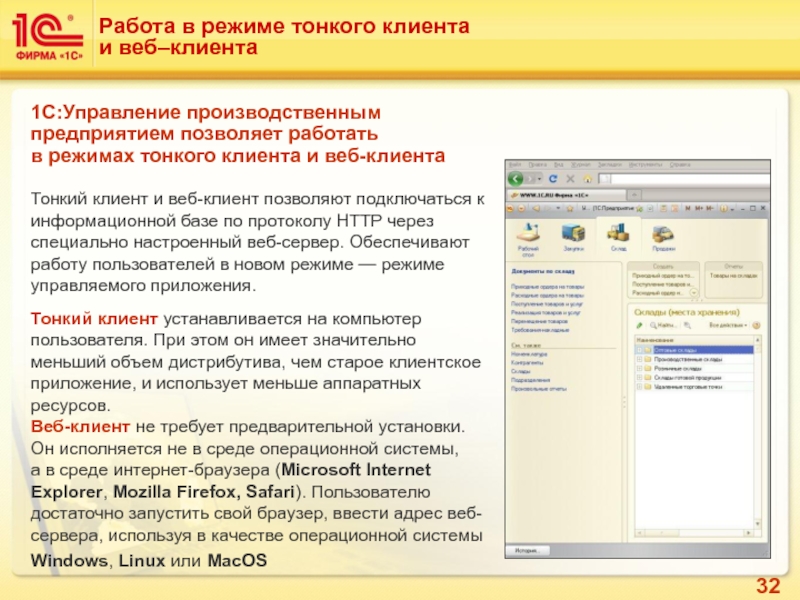
Task: Open Поступление товаров и услуг link
Action: [x=546, y=304]
